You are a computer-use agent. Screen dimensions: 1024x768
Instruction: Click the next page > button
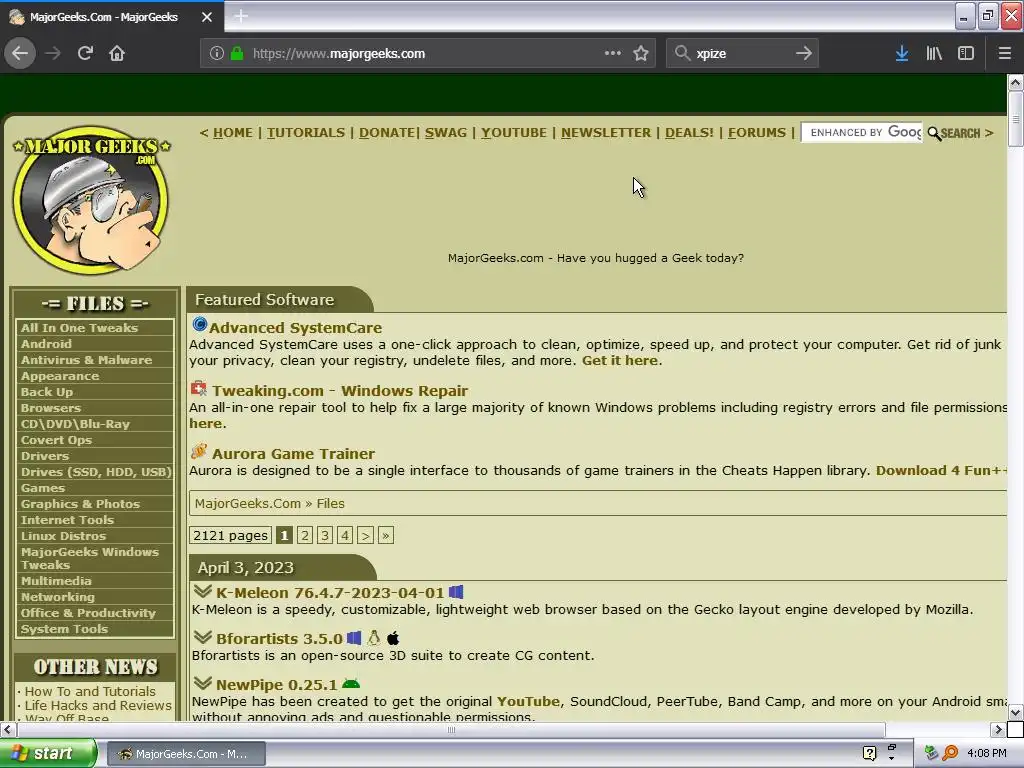pyautogui.click(x=365, y=536)
